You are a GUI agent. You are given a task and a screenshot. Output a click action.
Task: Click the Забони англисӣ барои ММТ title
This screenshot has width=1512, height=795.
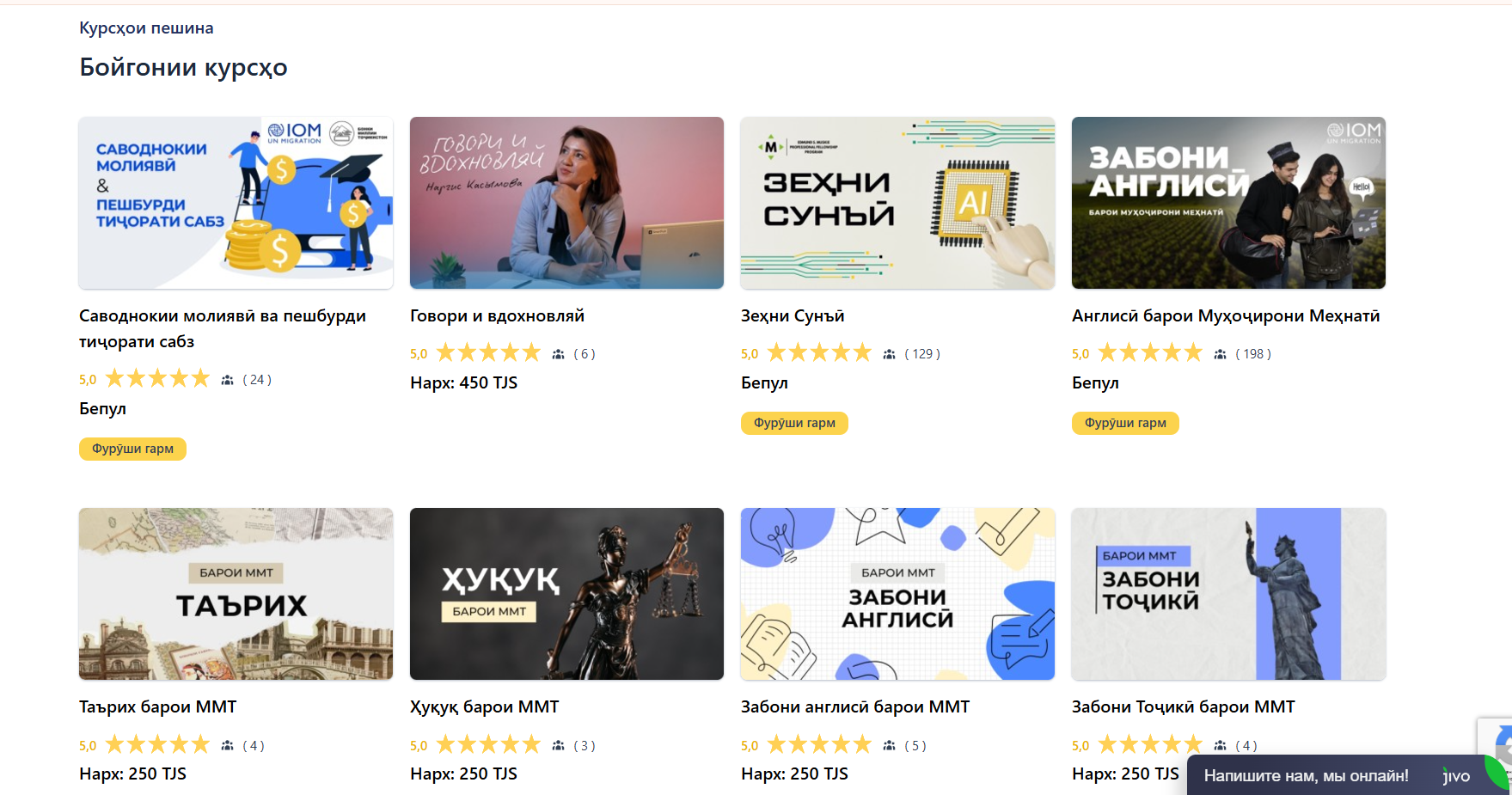[854, 707]
